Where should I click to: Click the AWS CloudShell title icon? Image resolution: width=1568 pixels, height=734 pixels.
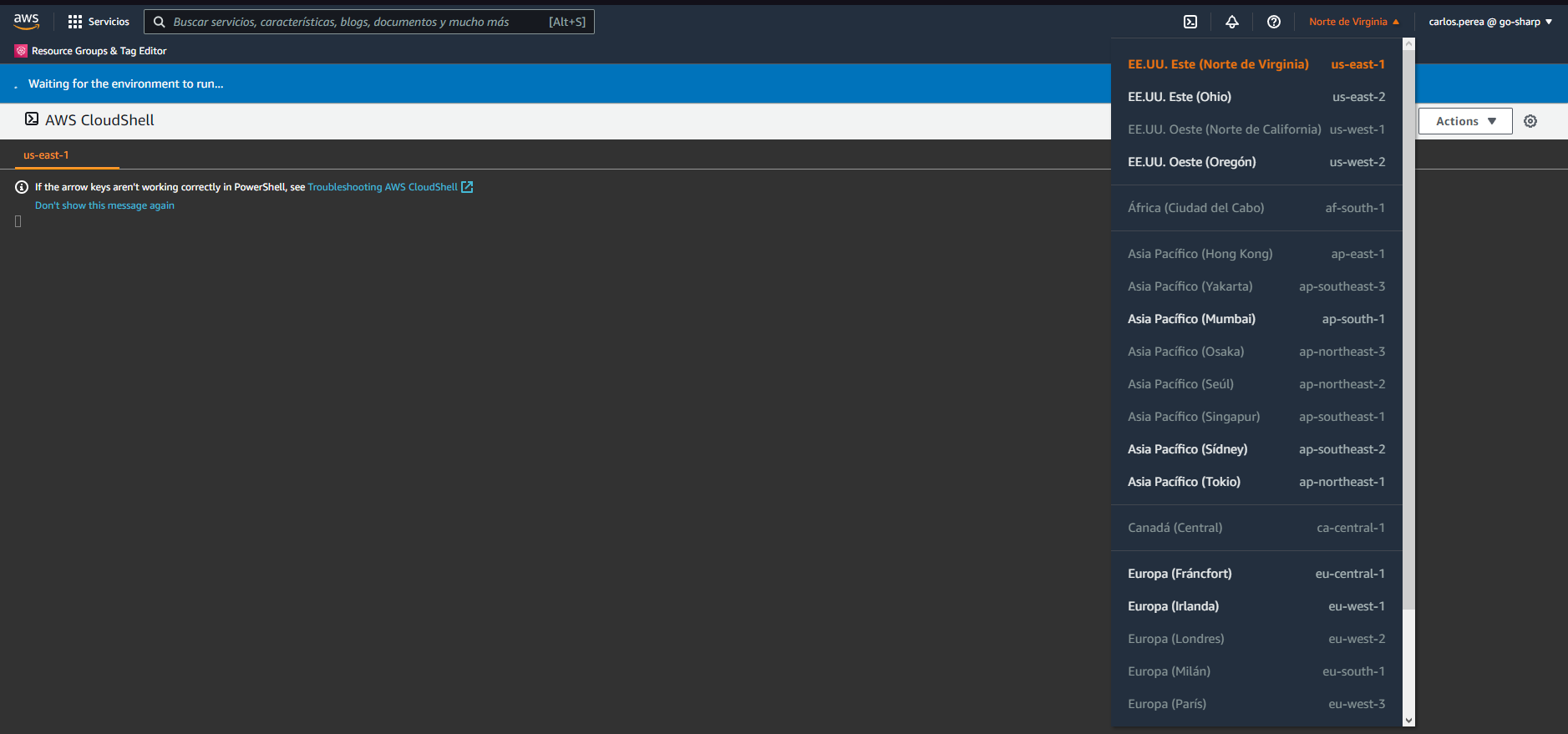(x=32, y=119)
